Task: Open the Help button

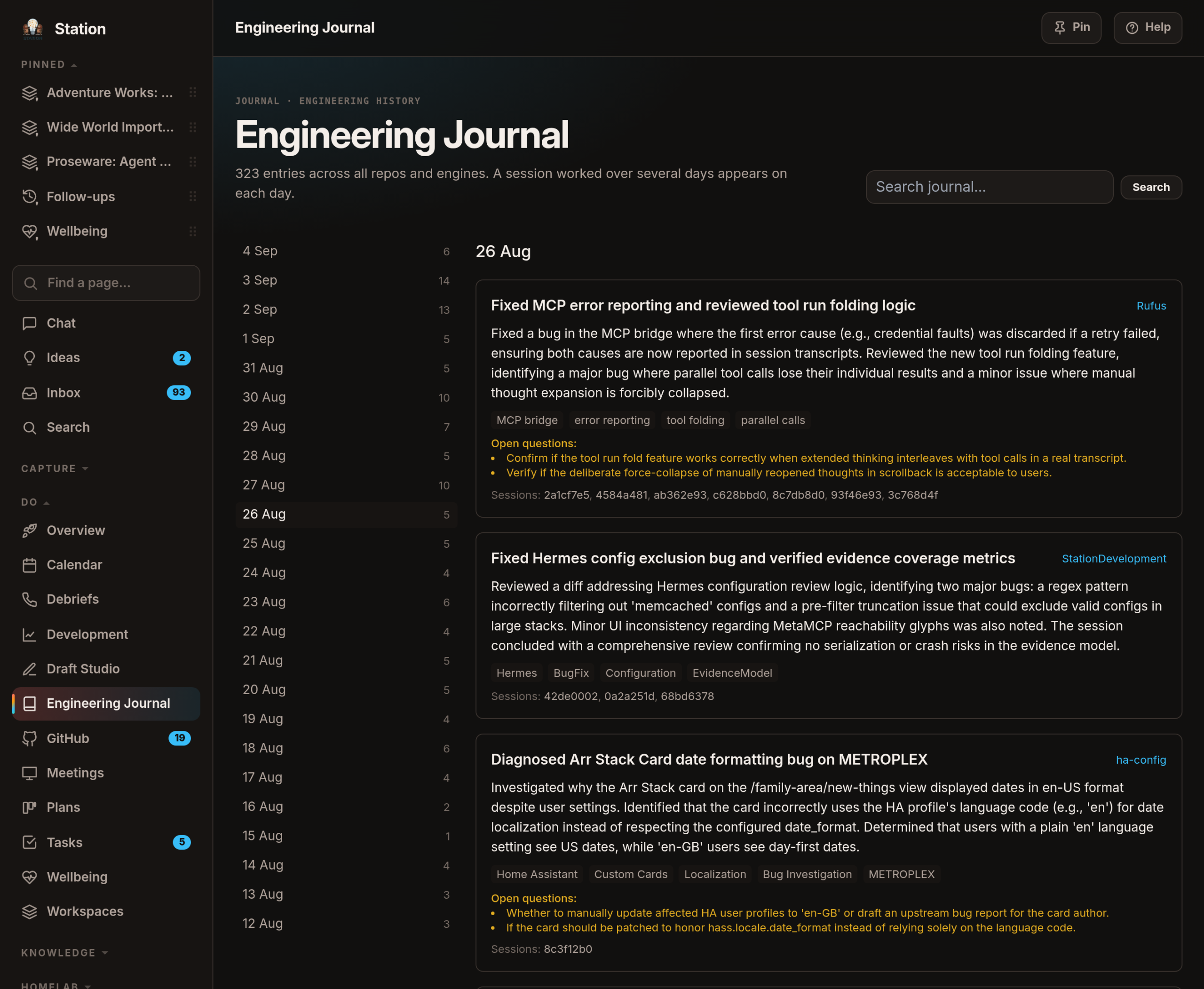Action: coord(1148,27)
